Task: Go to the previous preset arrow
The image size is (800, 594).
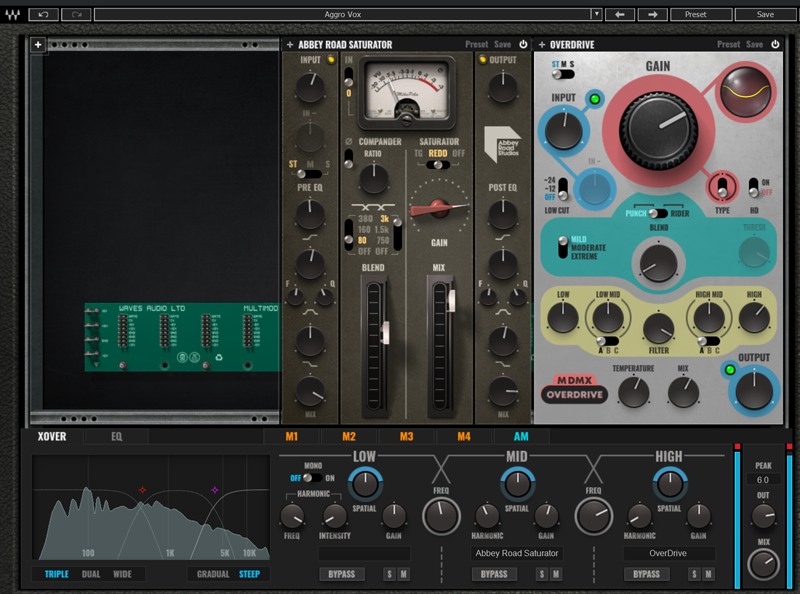Action: pyautogui.click(x=620, y=14)
